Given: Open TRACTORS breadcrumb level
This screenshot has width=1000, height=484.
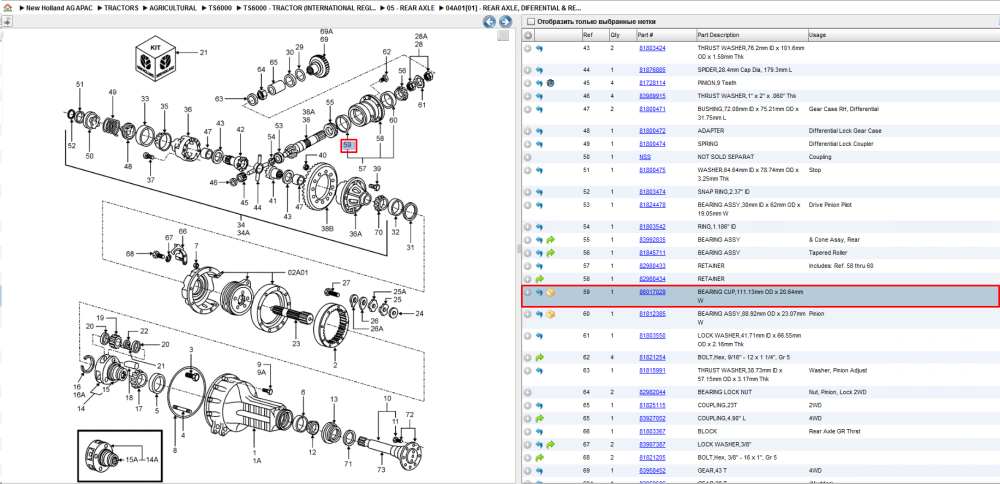Looking at the screenshot, I should tap(121, 8).
